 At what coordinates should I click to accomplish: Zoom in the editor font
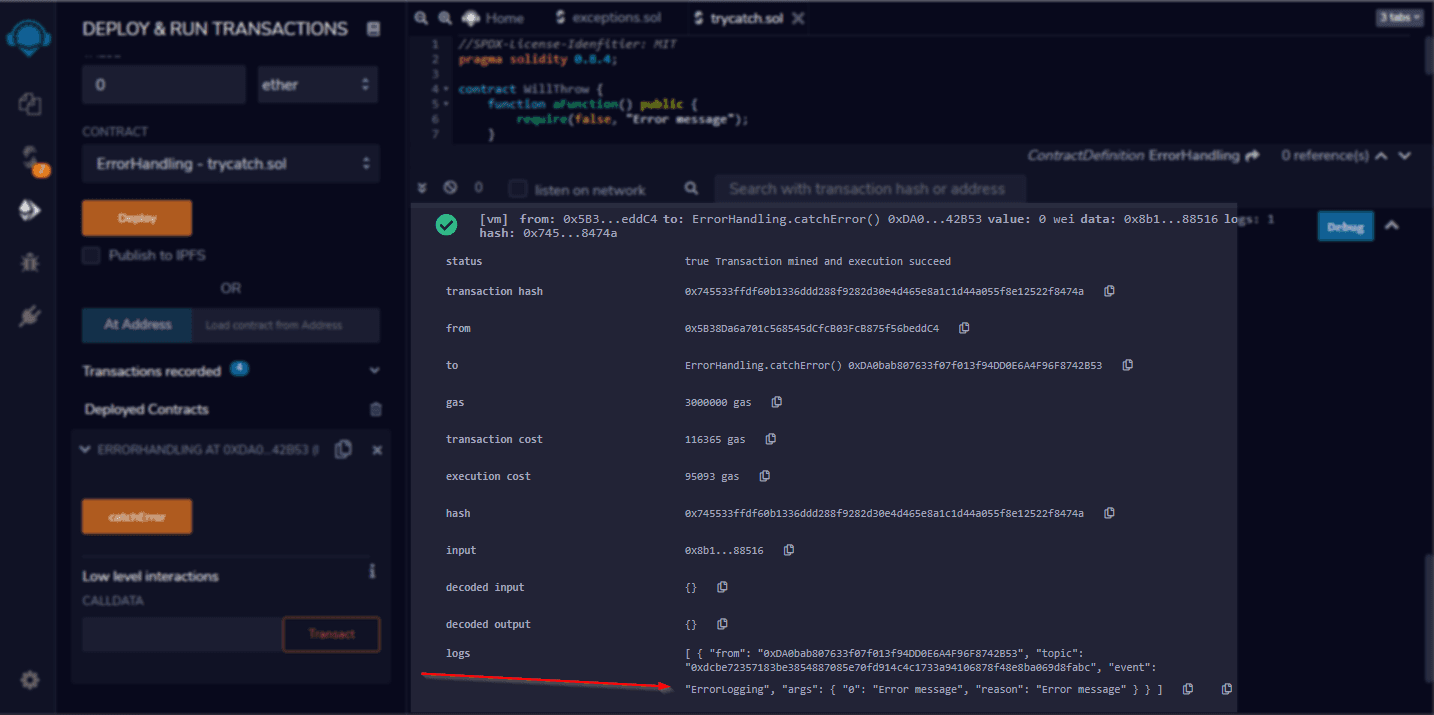coord(445,18)
